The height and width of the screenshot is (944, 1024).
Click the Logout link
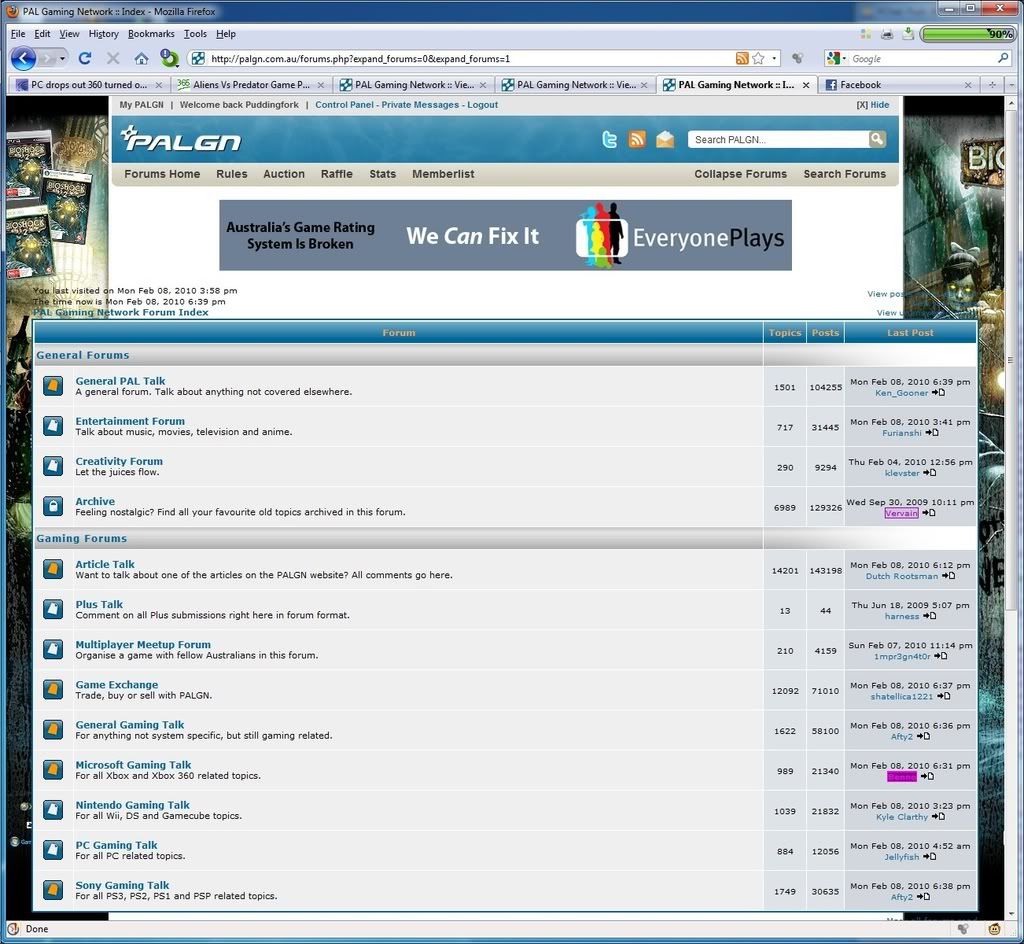483,104
